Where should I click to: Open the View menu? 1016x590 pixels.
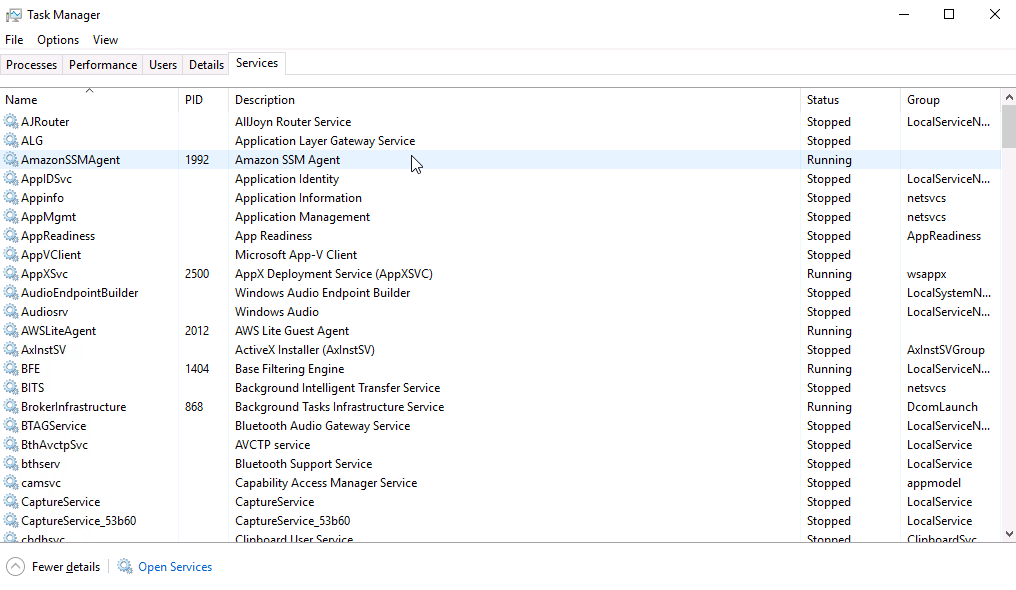[x=105, y=40]
